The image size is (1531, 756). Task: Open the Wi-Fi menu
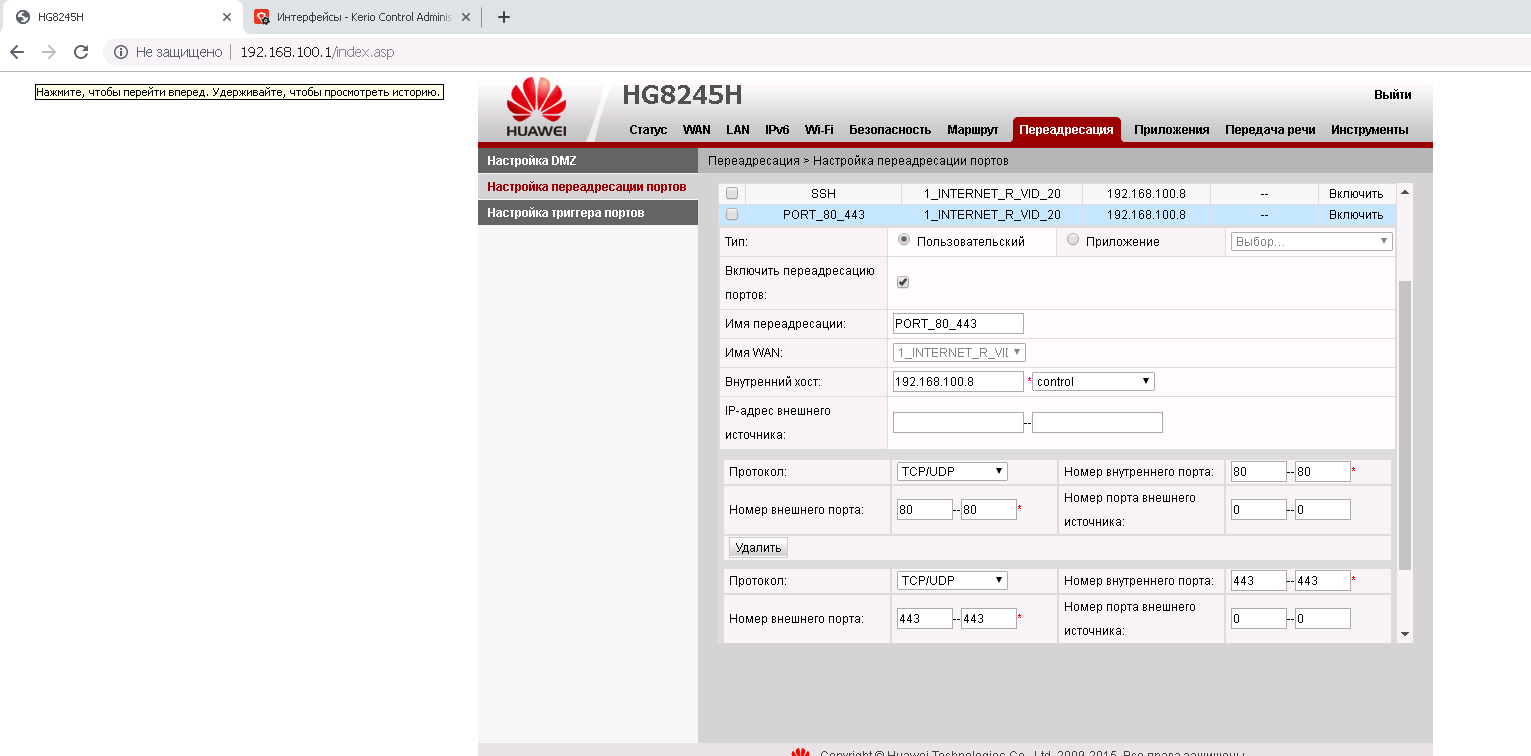click(820, 130)
